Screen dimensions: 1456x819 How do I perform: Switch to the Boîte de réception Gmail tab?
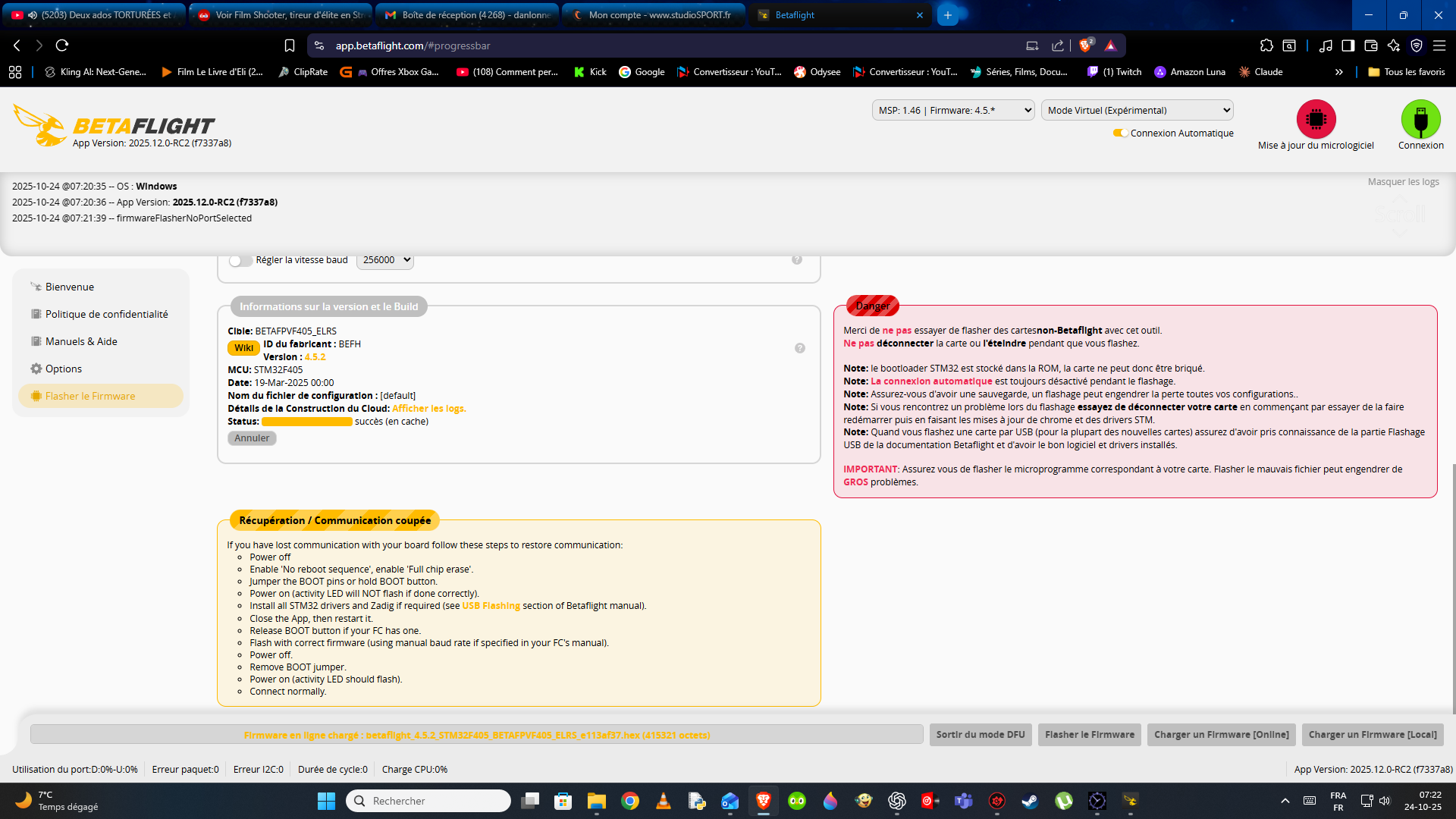468,15
